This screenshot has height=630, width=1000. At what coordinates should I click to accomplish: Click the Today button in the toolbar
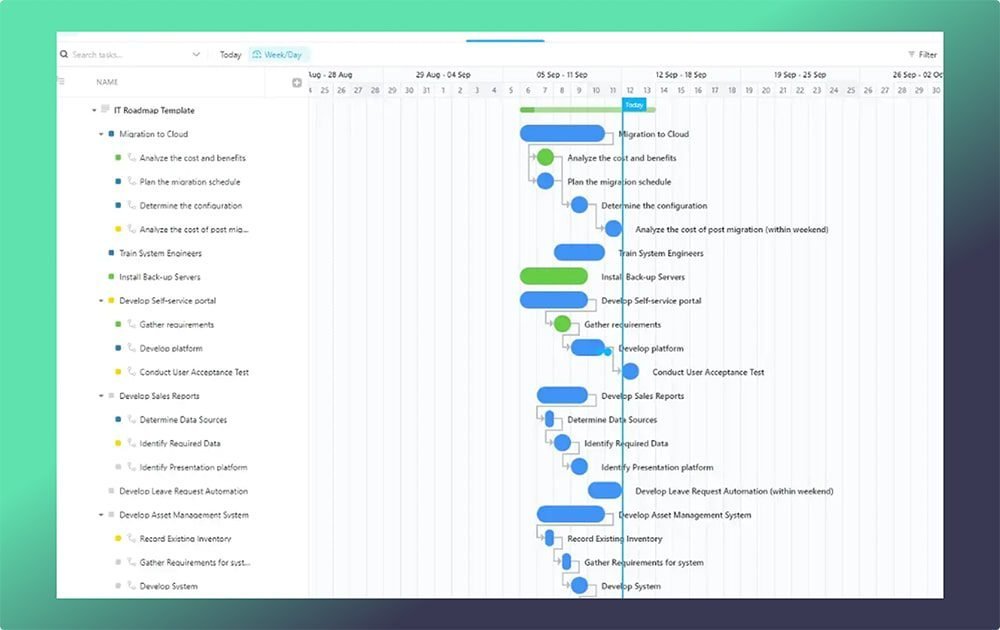click(232, 54)
